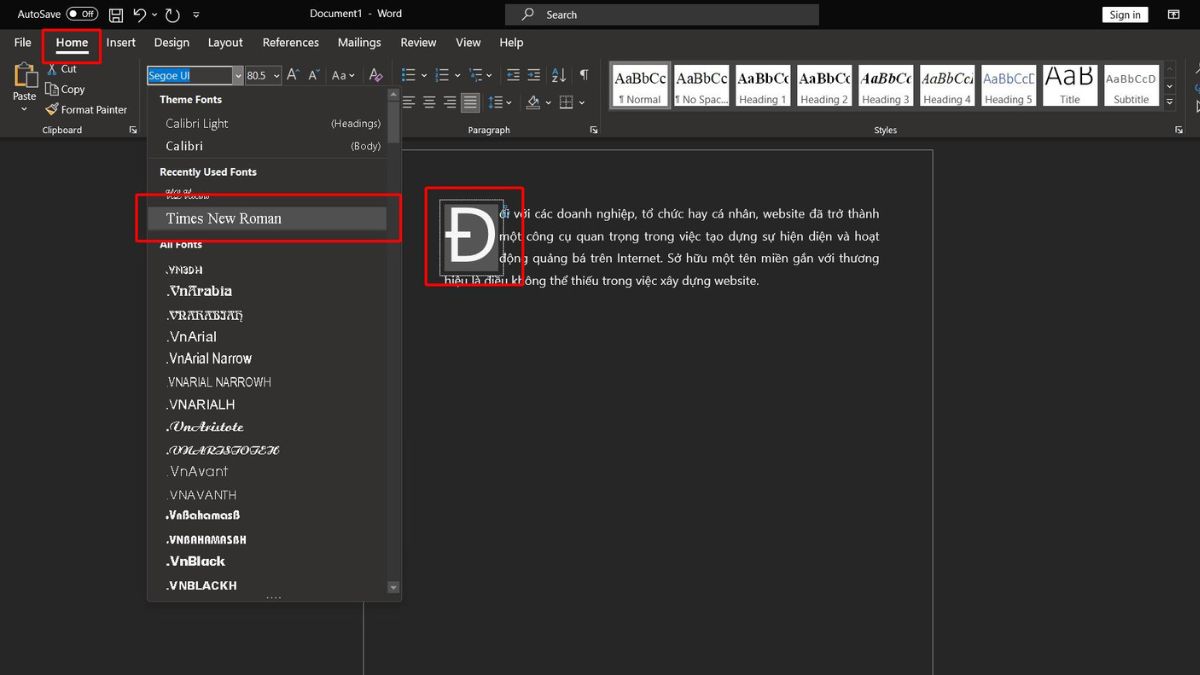Open the Design tab
Viewport: 1200px width, 675px height.
click(x=171, y=43)
